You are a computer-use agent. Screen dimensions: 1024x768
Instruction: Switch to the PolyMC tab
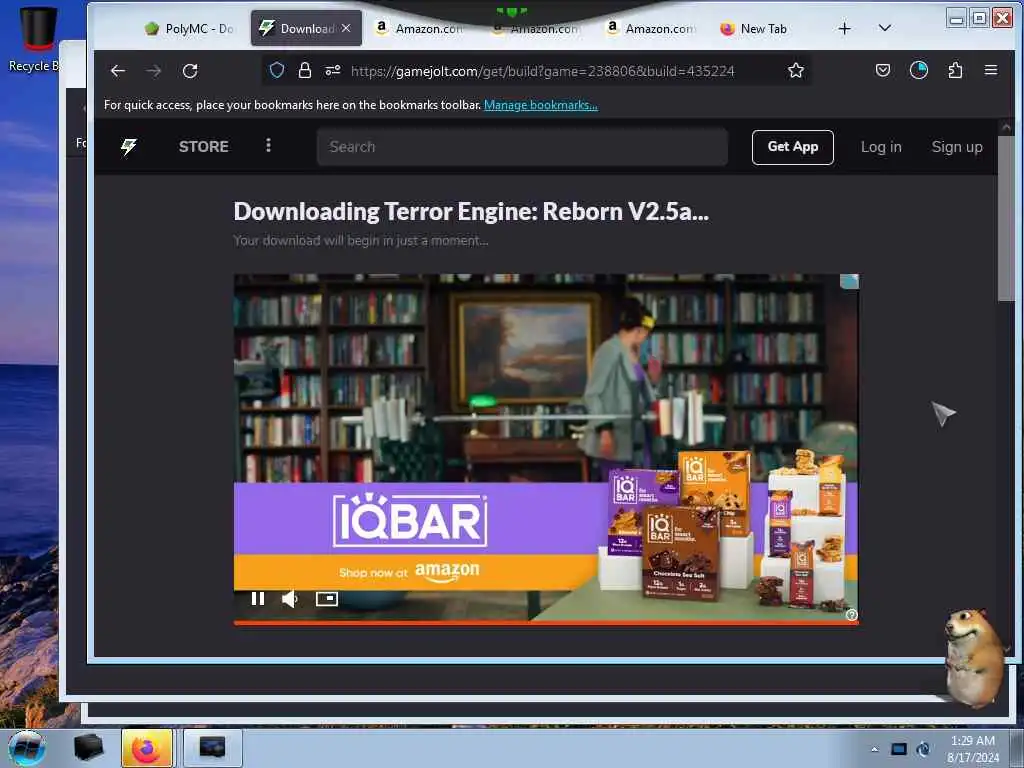click(189, 29)
